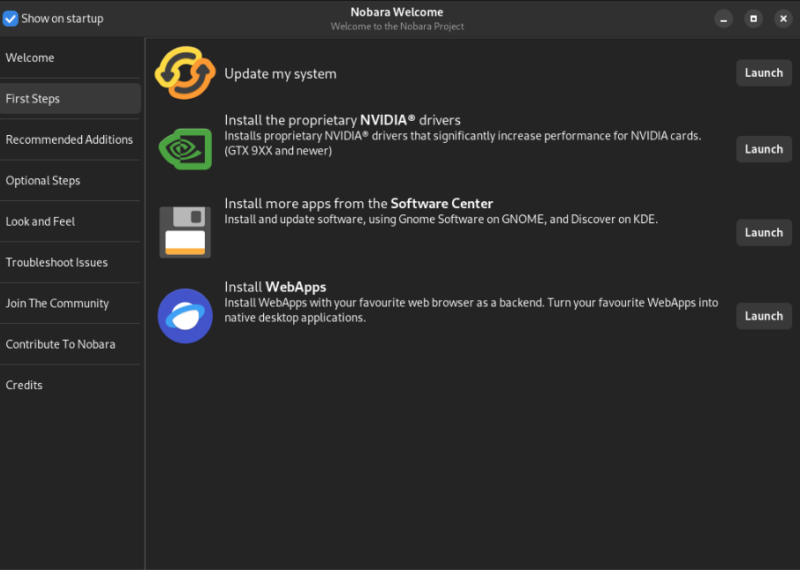The width and height of the screenshot is (800, 570).
Task: Click the Software Center floppy disk icon
Action: [185, 232]
